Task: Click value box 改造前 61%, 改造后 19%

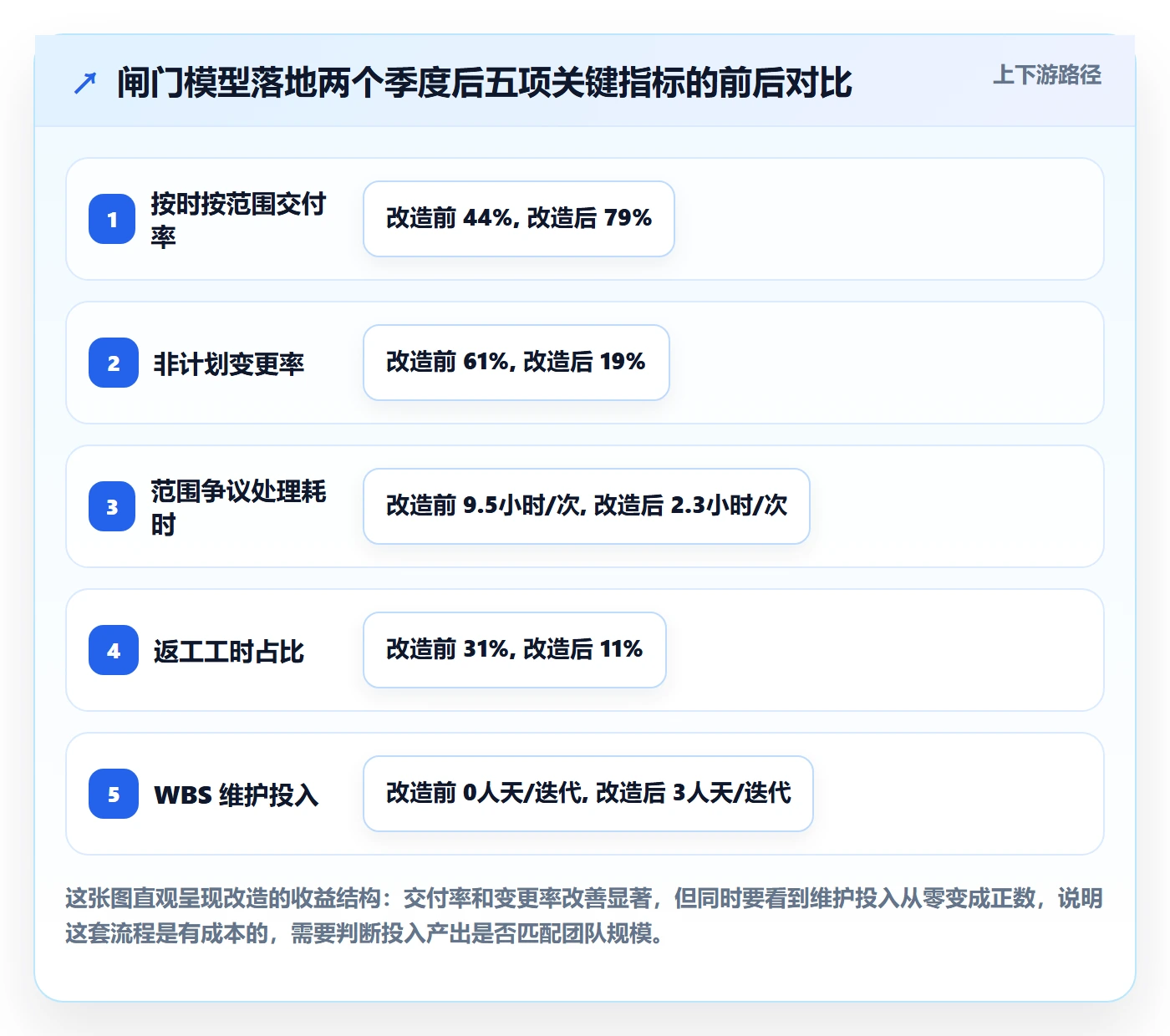Action: click(516, 363)
